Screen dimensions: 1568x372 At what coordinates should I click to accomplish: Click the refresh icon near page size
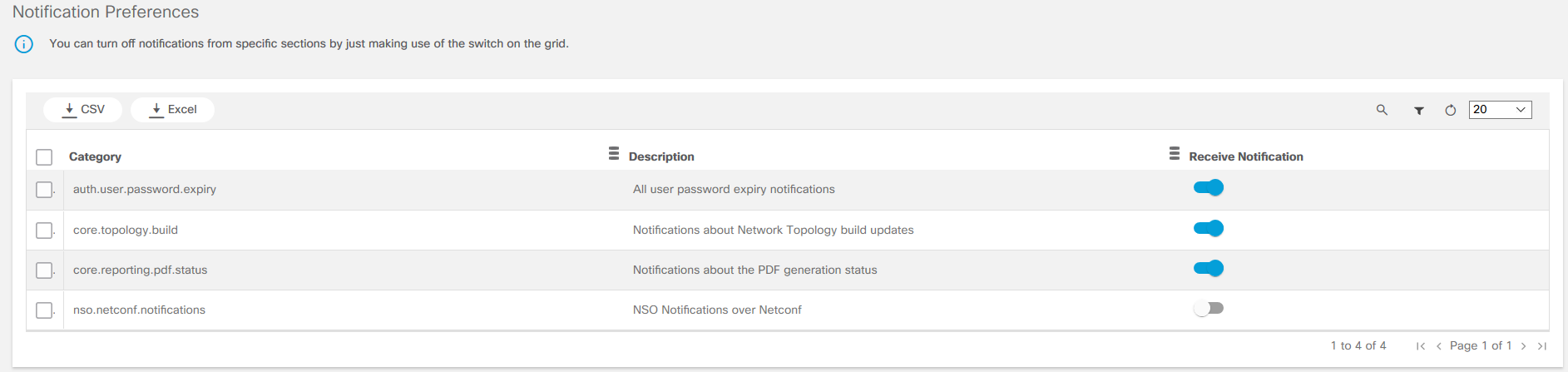[x=1451, y=110]
